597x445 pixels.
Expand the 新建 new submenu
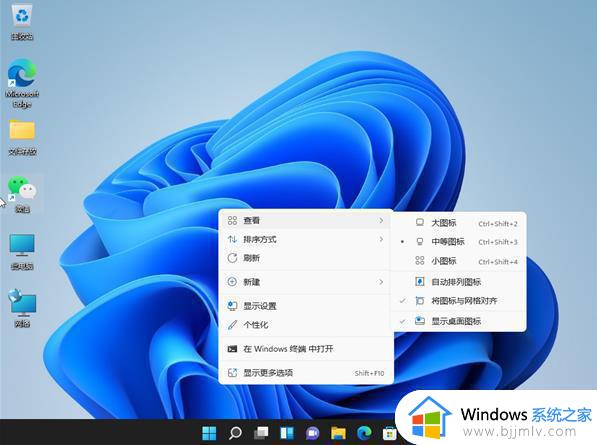pos(306,282)
